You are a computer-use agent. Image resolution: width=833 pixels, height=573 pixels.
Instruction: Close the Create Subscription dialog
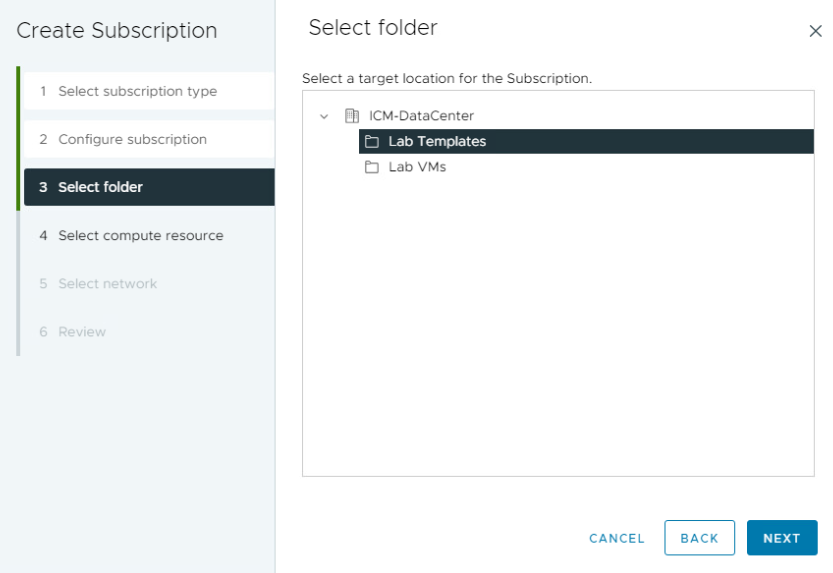tap(815, 31)
